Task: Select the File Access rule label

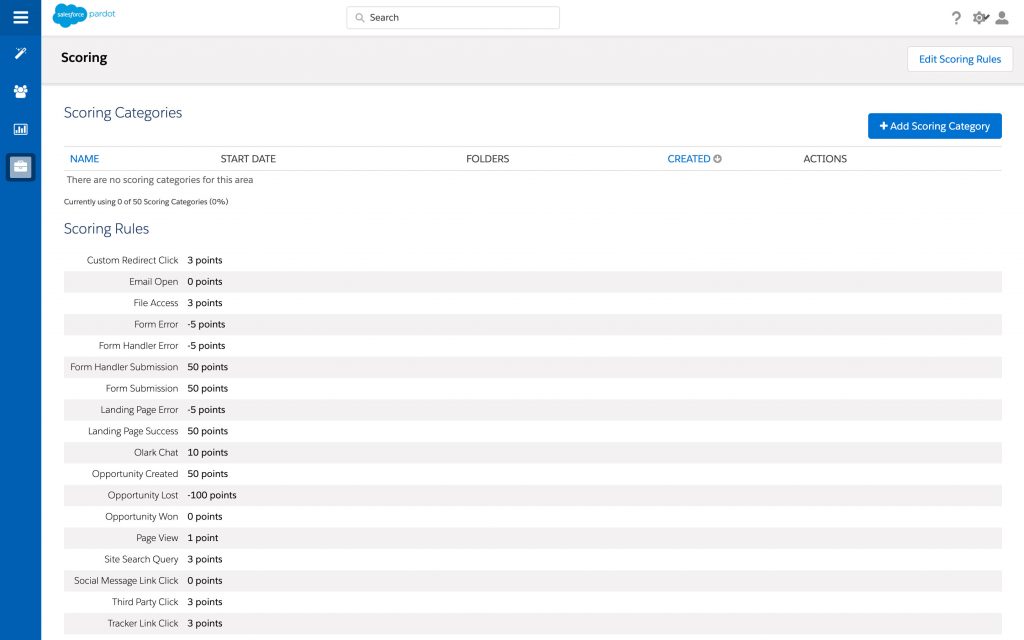Action: pyautogui.click(x=155, y=303)
